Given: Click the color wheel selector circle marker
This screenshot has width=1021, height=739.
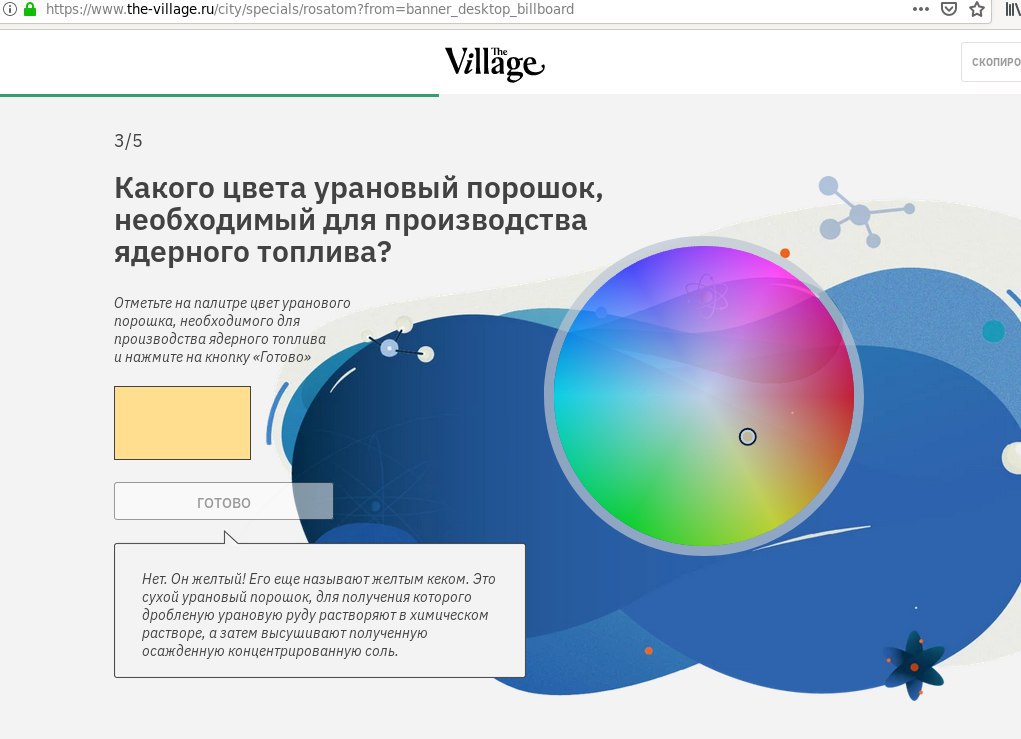Looking at the screenshot, I should (748, 436).
